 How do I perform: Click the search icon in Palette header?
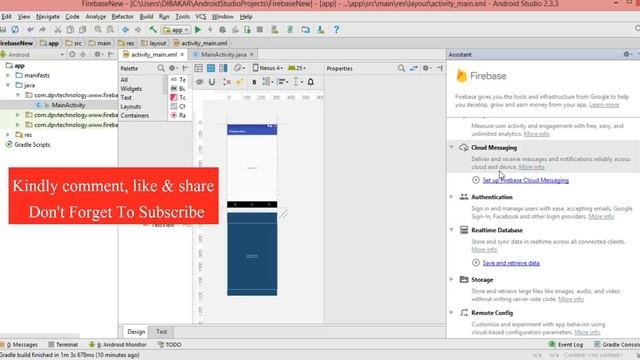click(x=161, y=69)
